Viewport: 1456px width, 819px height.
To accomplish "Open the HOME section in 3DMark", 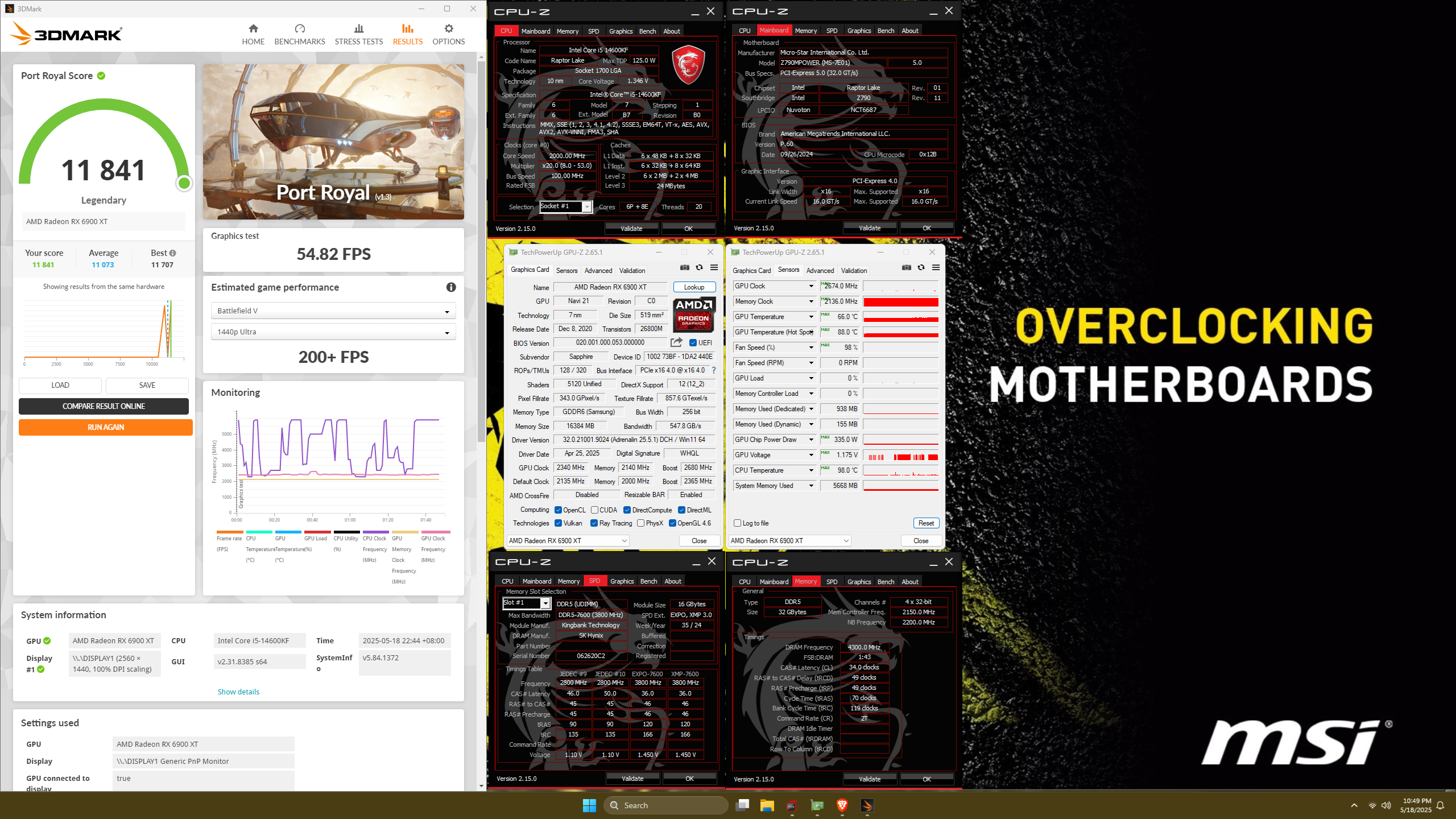I will pyautogui.click(x=253, y=35).
